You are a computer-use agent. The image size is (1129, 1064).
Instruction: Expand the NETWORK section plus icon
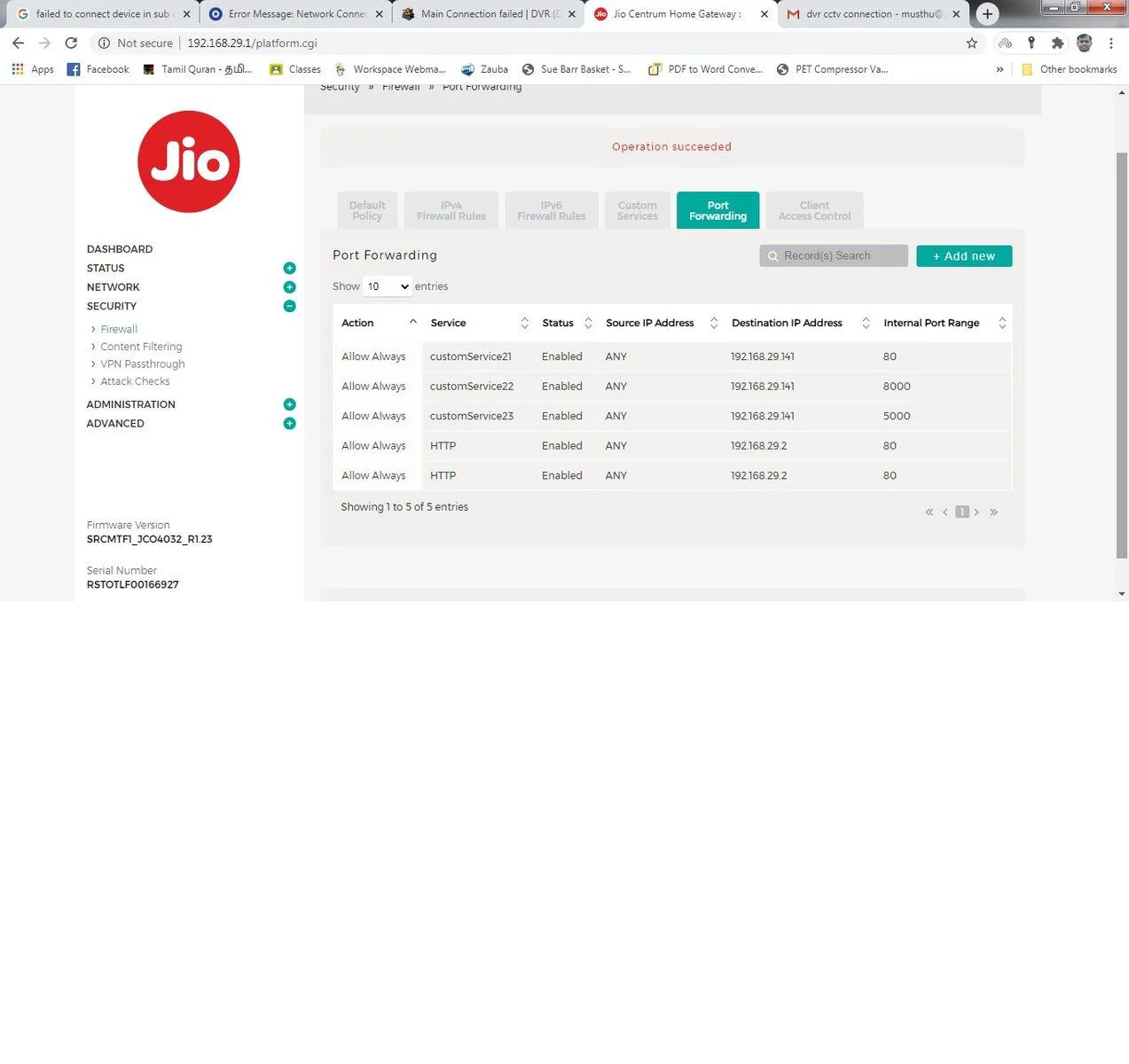289,287
